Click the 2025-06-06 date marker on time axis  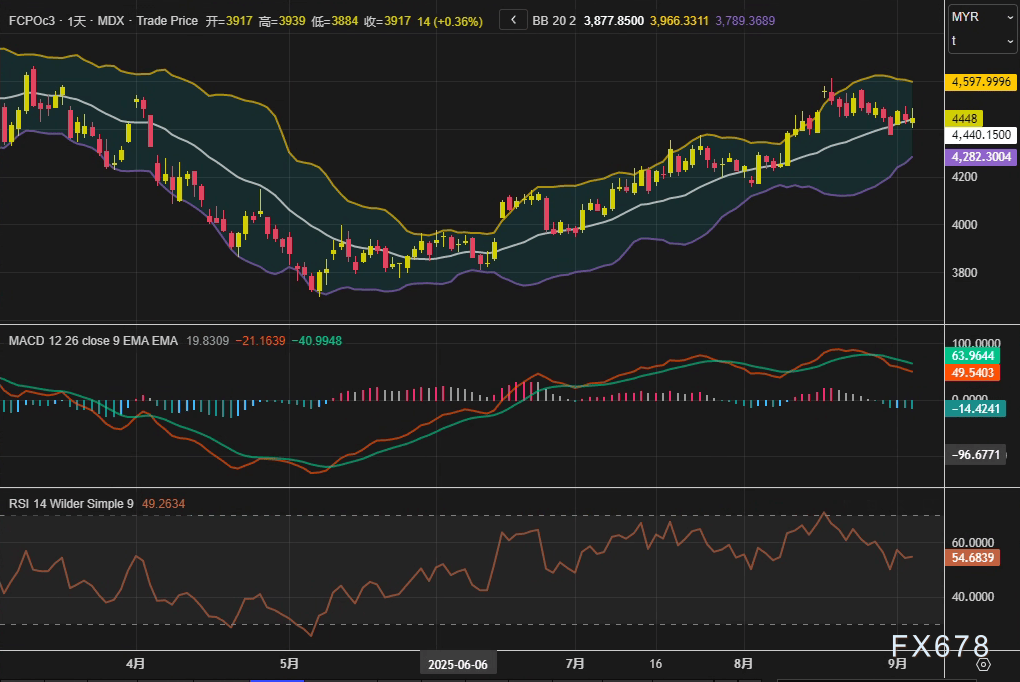tap(458, 664)
